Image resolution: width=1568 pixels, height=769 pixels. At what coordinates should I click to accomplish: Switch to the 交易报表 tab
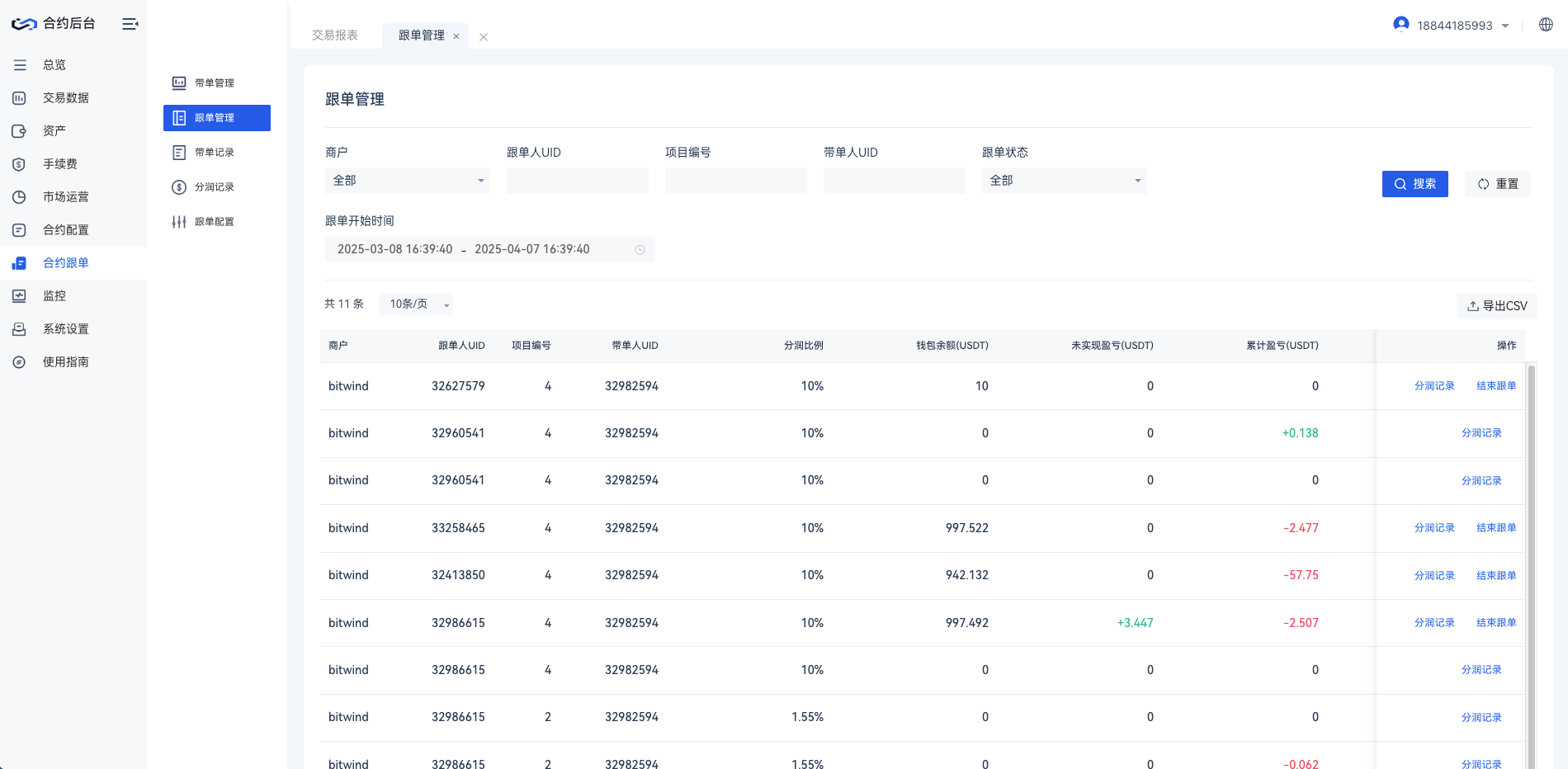335,35
